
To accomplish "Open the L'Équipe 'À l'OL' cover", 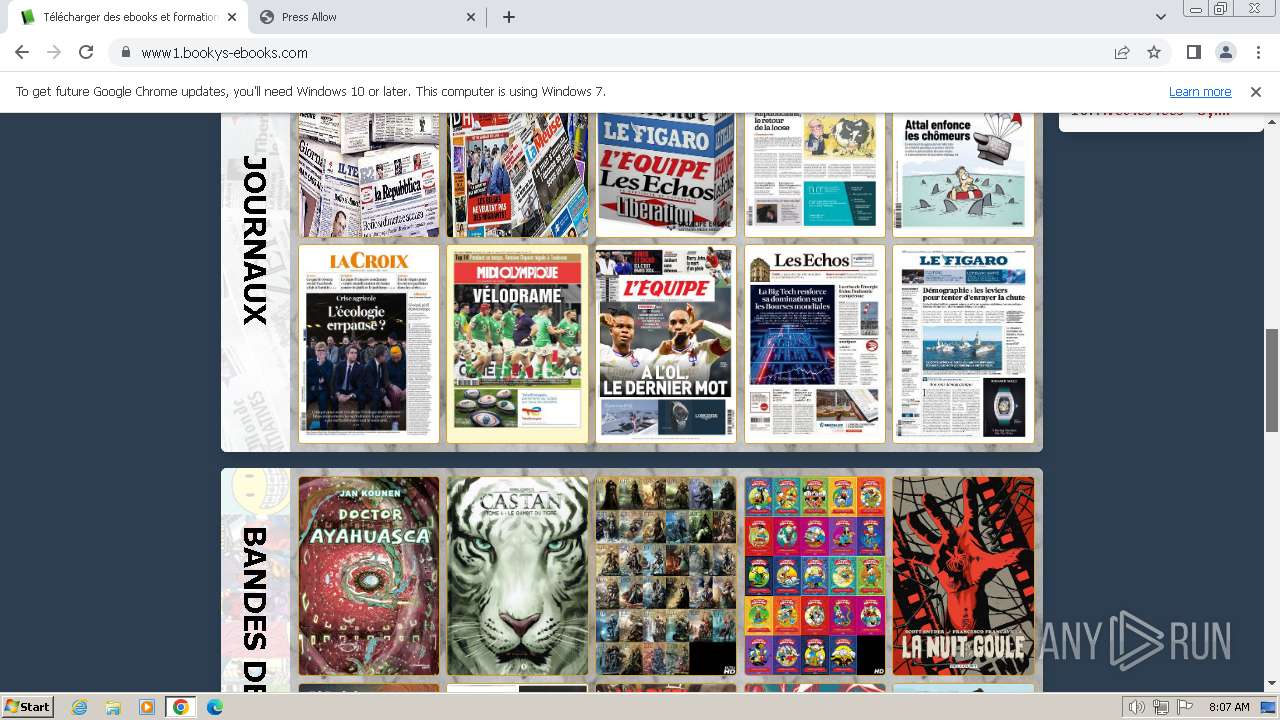I will click(x=665, y=343).
